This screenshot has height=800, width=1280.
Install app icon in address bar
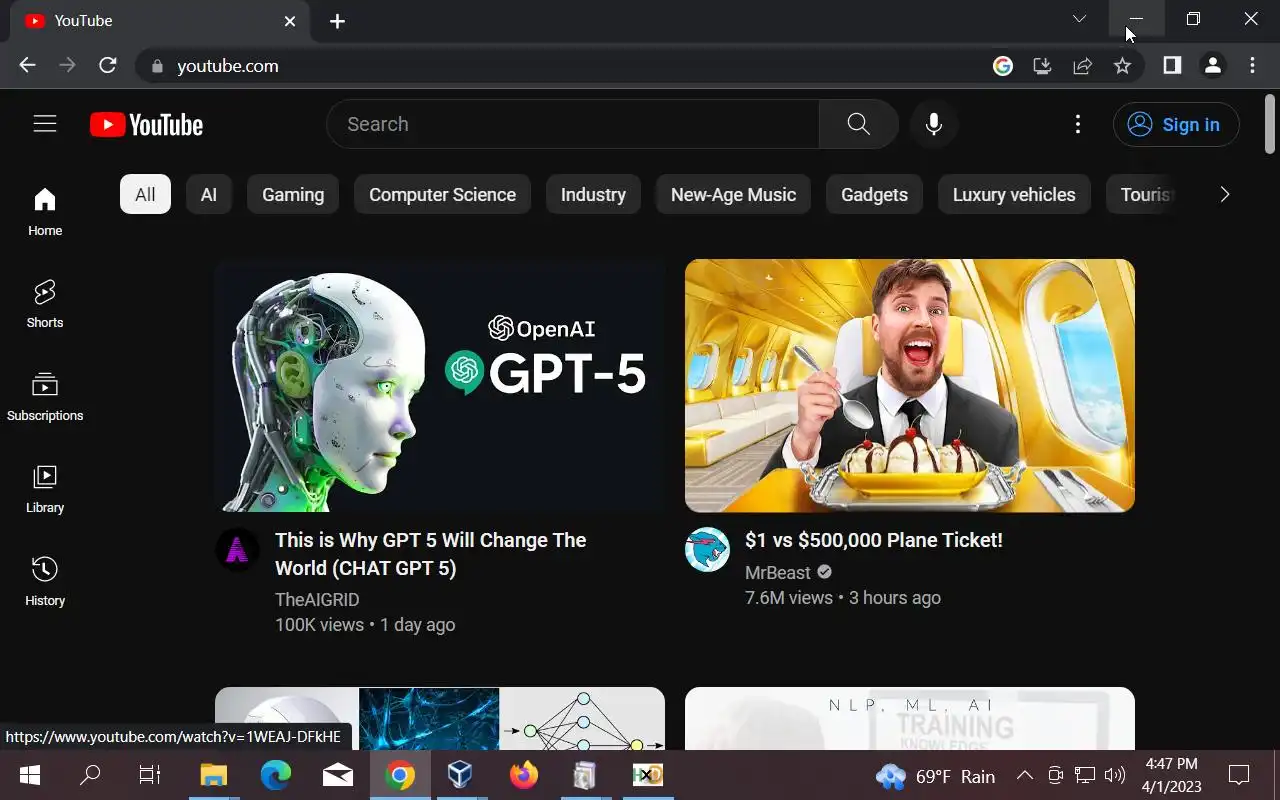[1042, 66]
